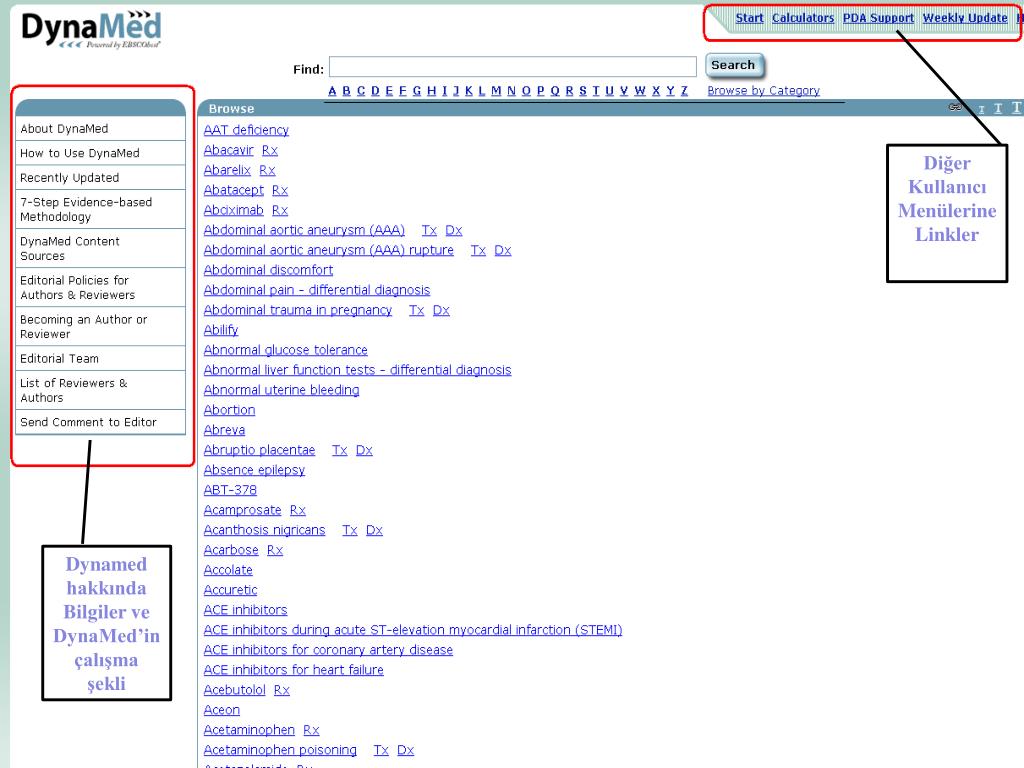This screenshot has width=1024, height=768.
Task: Click Rx link next to Acamprosate
Action: click(298, 510)
